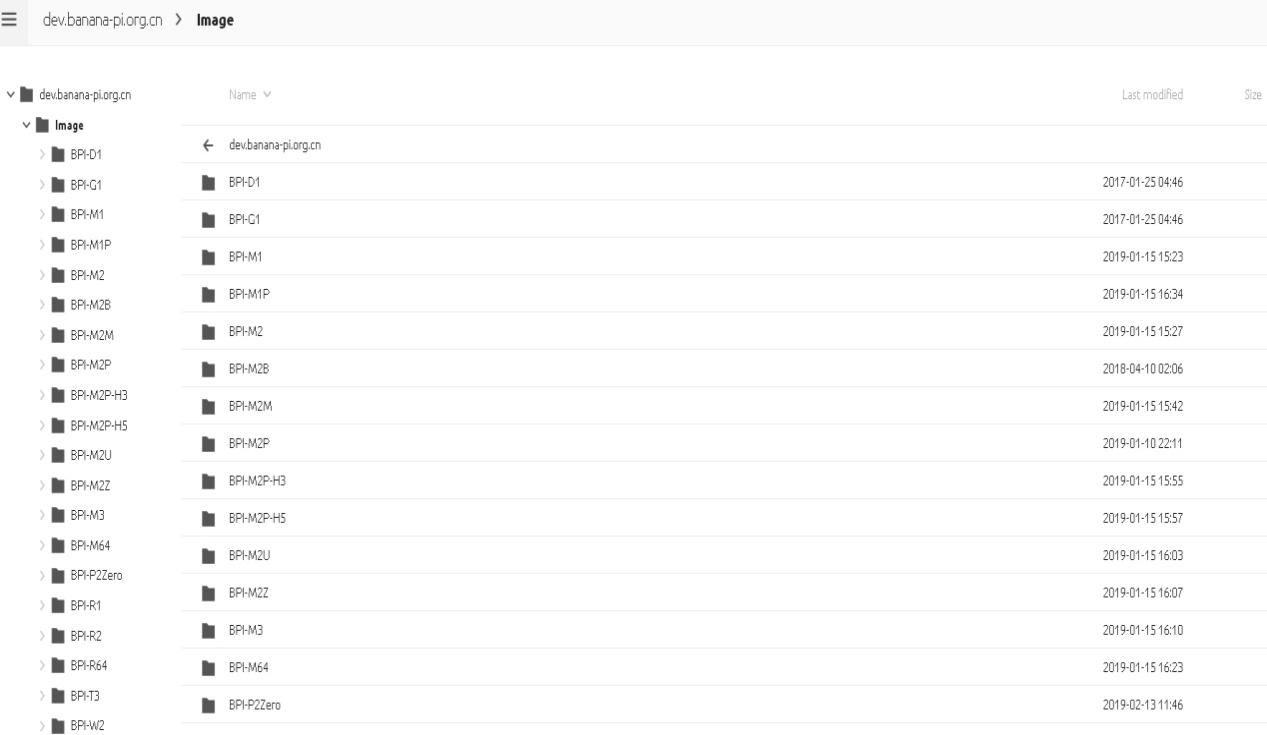This screenshot has height=735, width=1267.
Task: Open the hamburger menu icon
Action: [12, 20]
